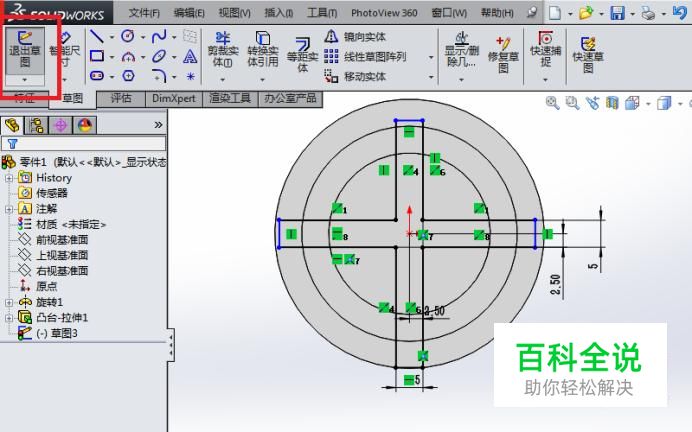Click the Save floppy-disk icon
This screenshot has height=432, width=692.
[x=617, y=13]
